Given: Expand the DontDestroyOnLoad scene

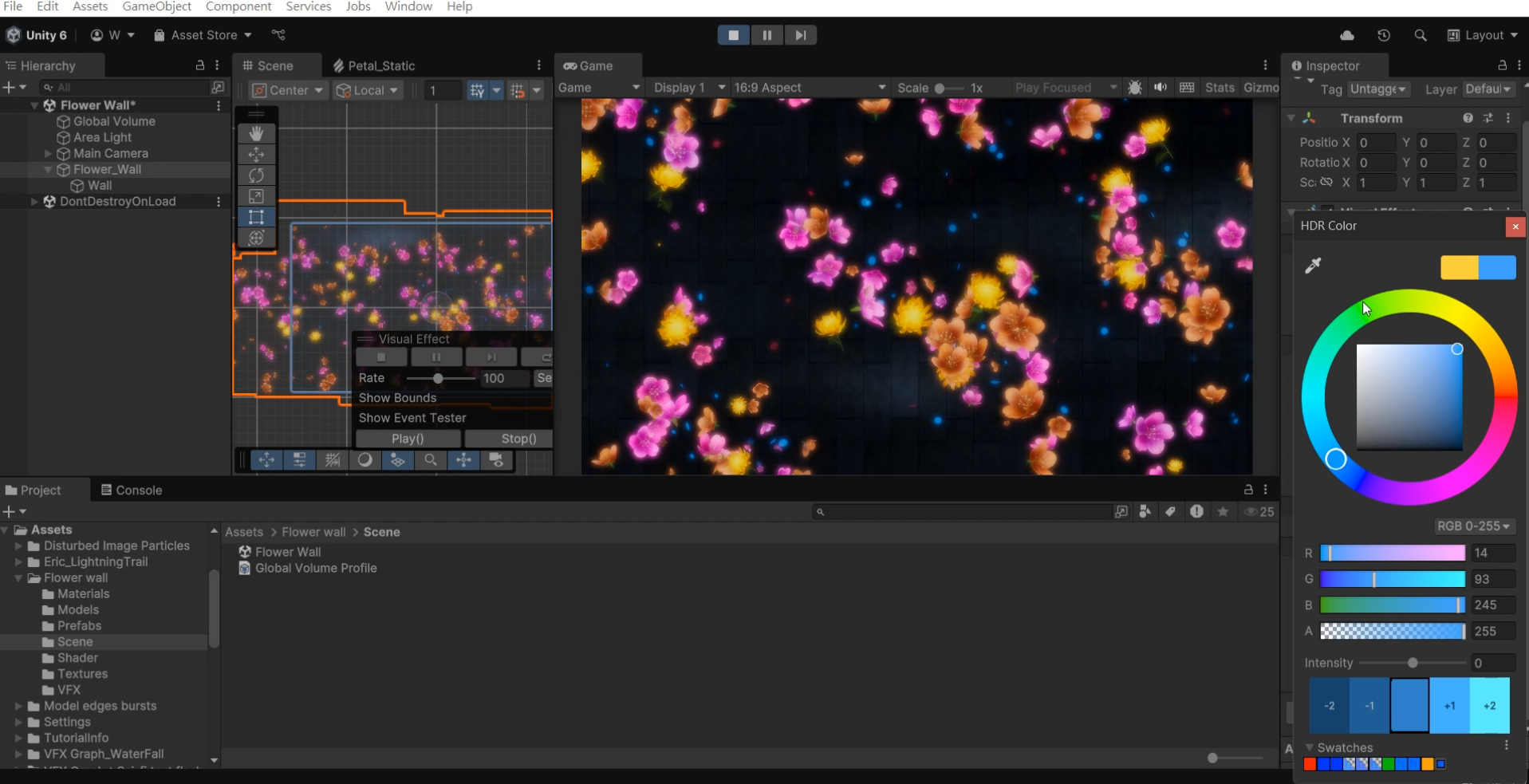Looking at the screenshot, I should (x=34, y=202).
